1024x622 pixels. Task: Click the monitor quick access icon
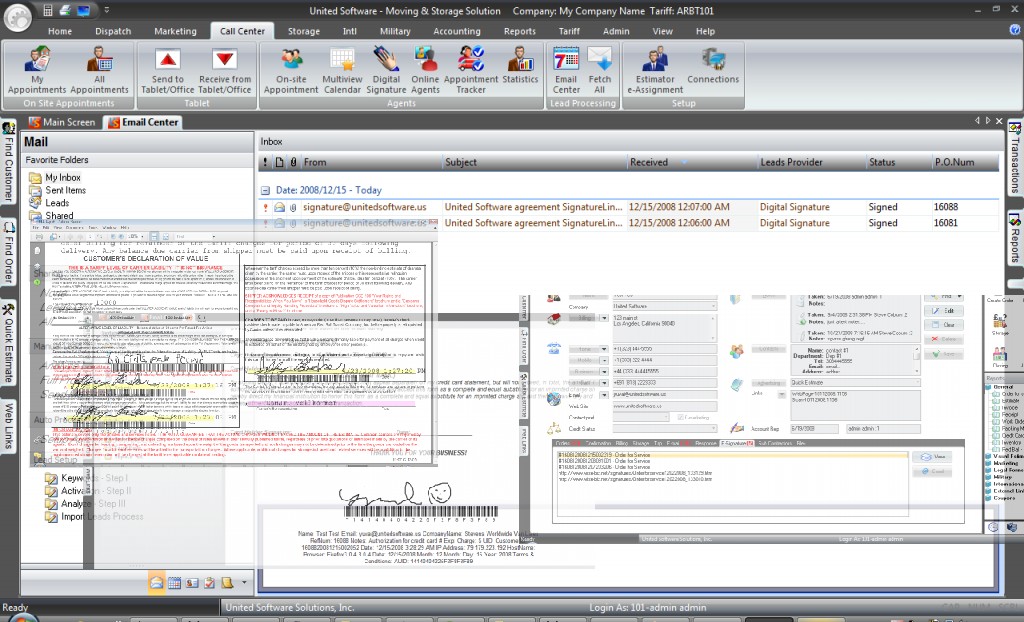click(x=84, y=10)
